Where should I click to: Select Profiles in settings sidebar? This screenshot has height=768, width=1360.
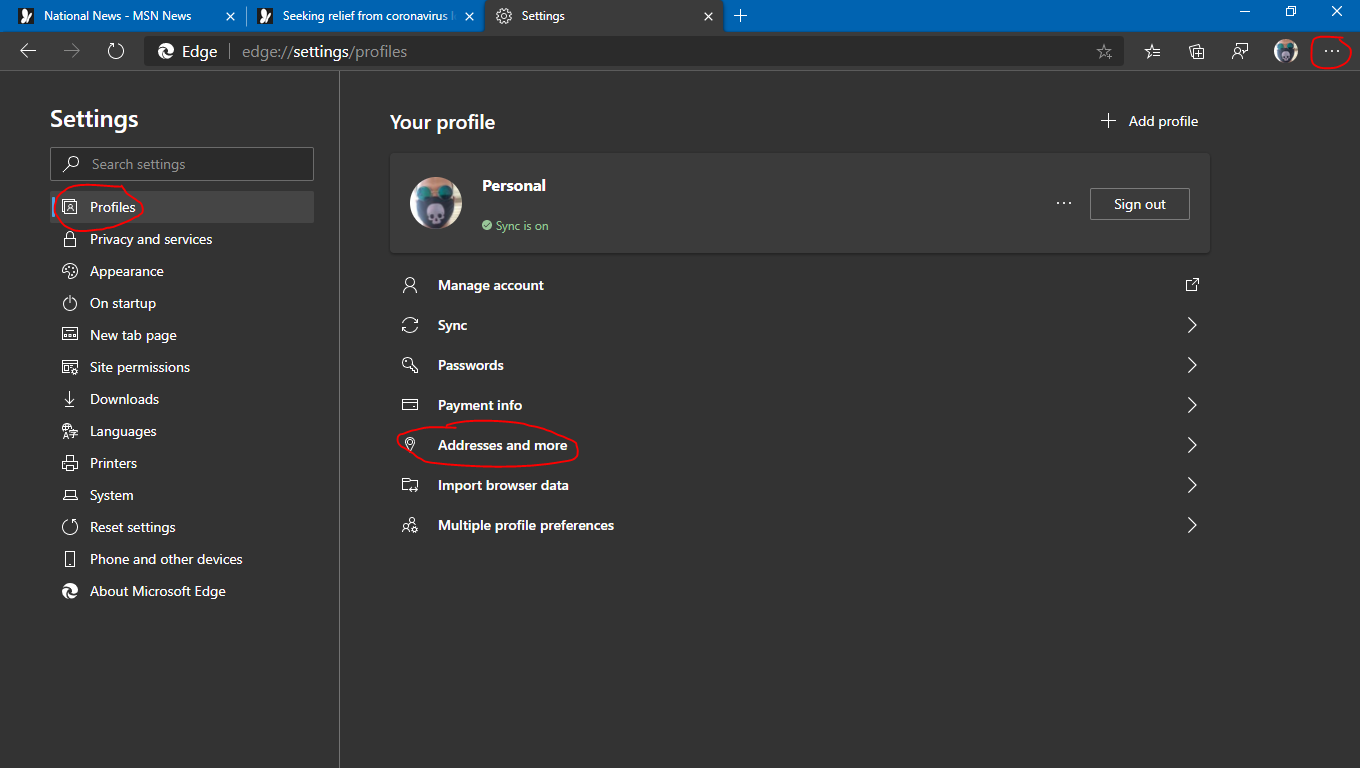(182, 207)
